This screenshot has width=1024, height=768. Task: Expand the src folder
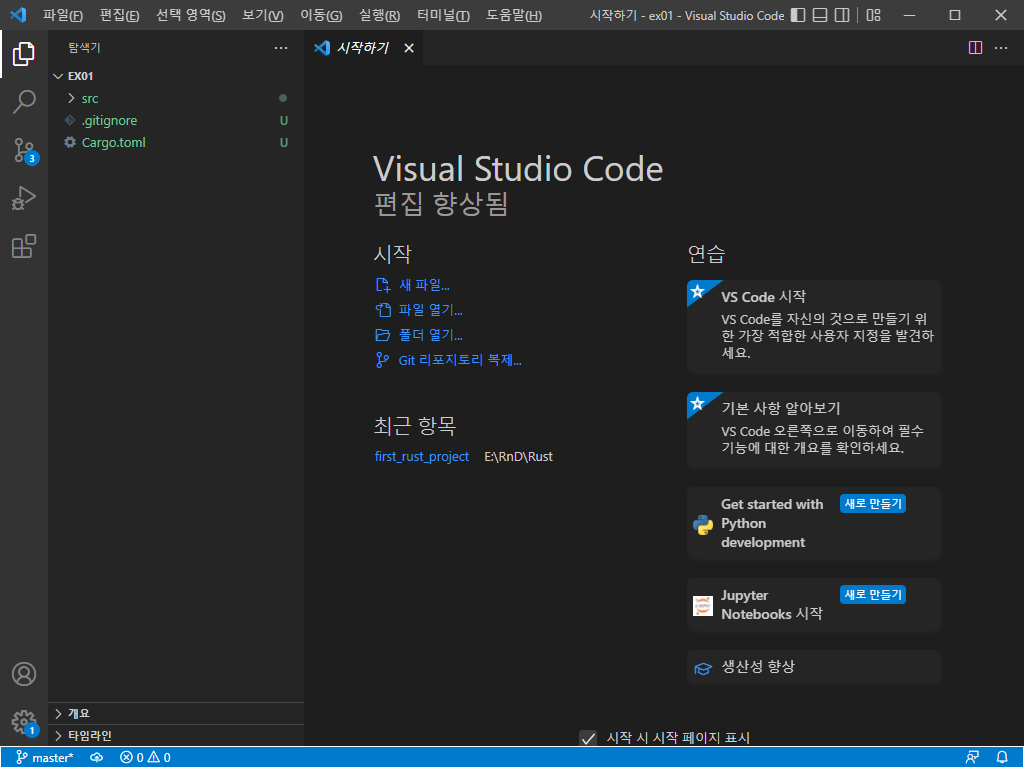[x=176, y=98]
